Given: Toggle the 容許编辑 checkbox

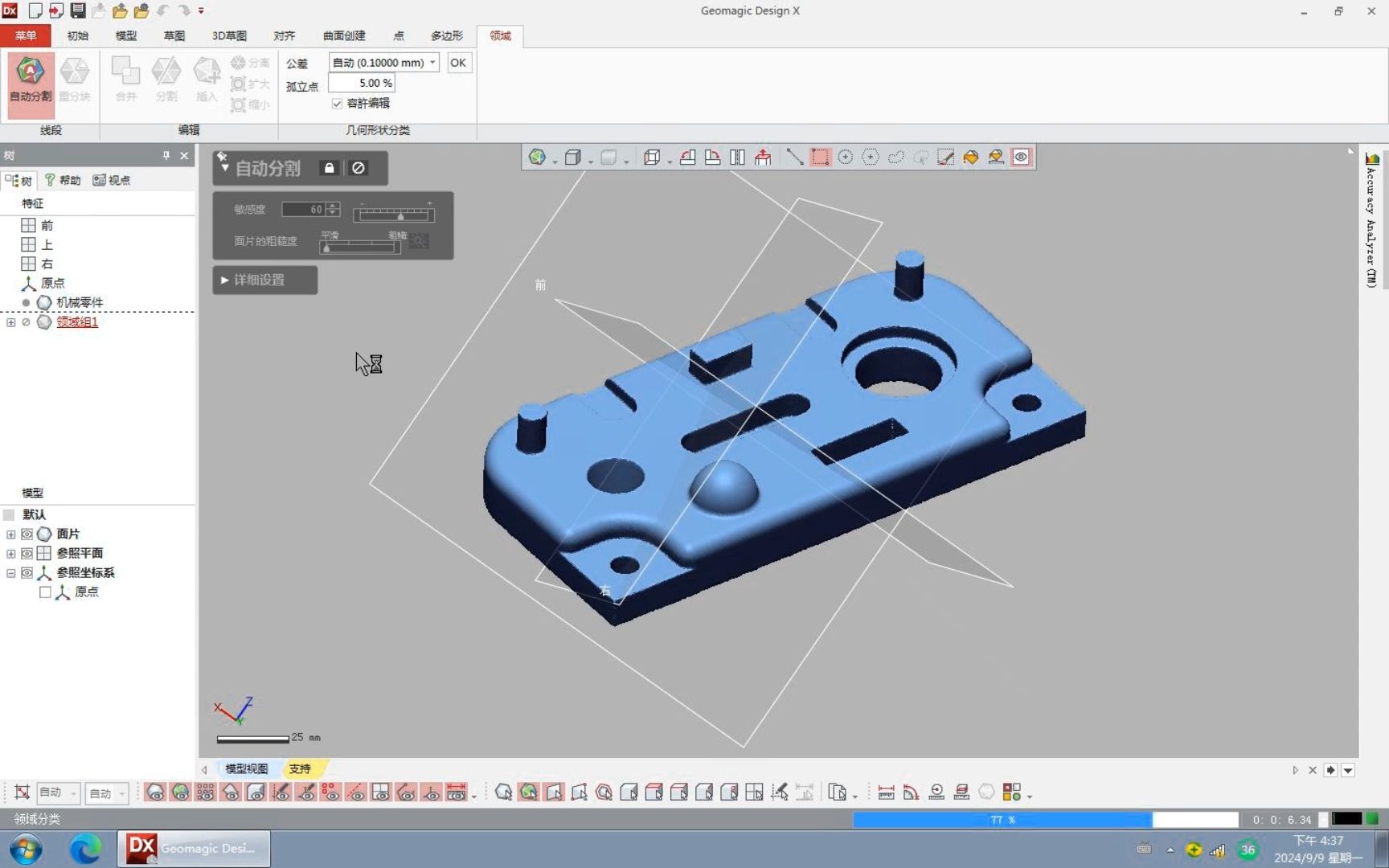Looking at the screenshot, I should tap(338, 104).
